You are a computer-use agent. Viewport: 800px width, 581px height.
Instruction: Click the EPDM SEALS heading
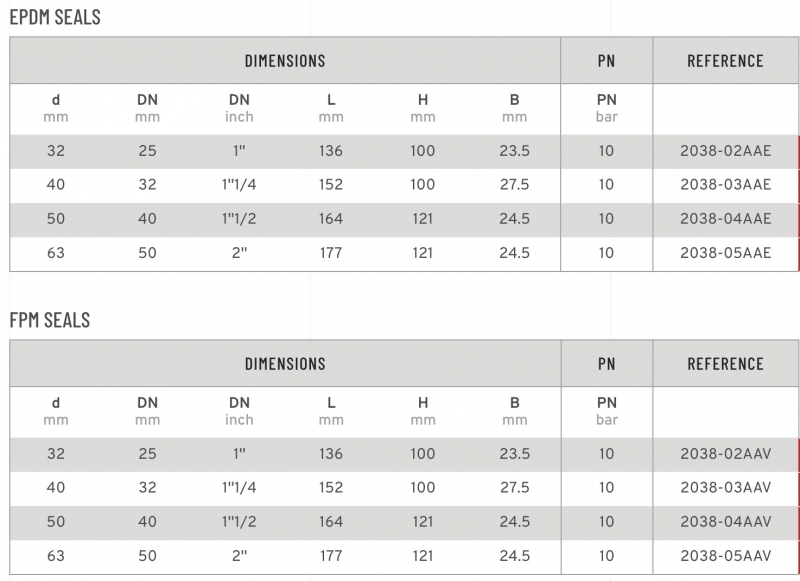point(55,17)
